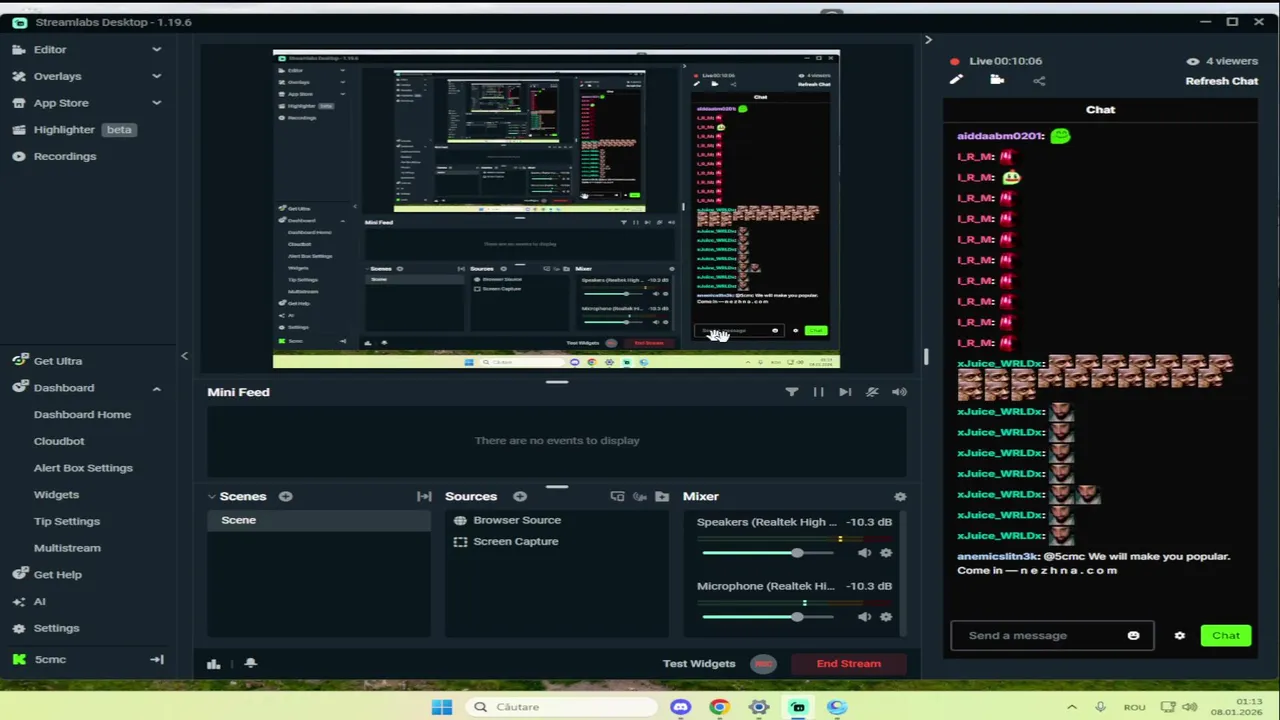Open Dashboard Home
This screenshot has width=1280, height=720.
[82, 415]
